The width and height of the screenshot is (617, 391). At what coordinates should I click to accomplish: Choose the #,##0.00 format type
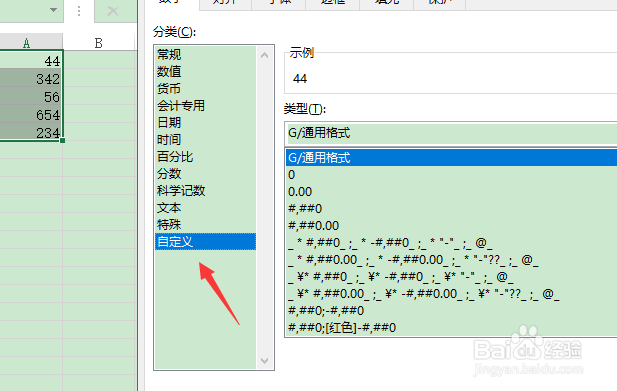[451, 225]
